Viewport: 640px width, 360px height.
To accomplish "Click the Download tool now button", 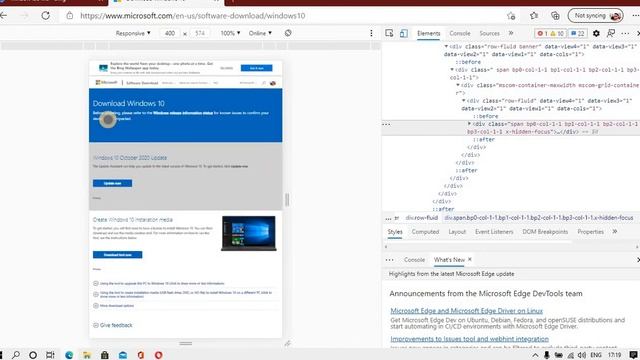I will [118, 255].
